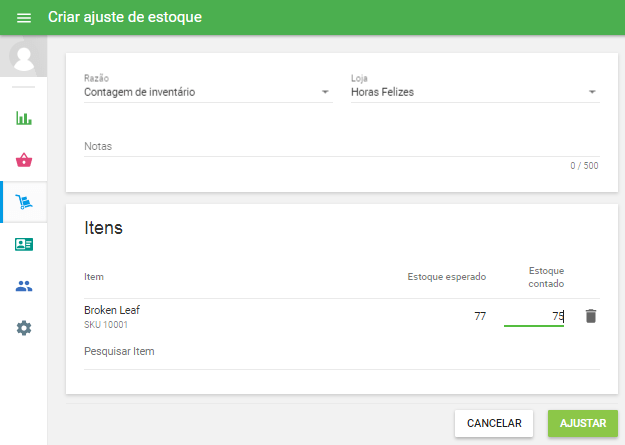Open the items shopping basket icon
The image size is (625, 445).
click(24, 160)
